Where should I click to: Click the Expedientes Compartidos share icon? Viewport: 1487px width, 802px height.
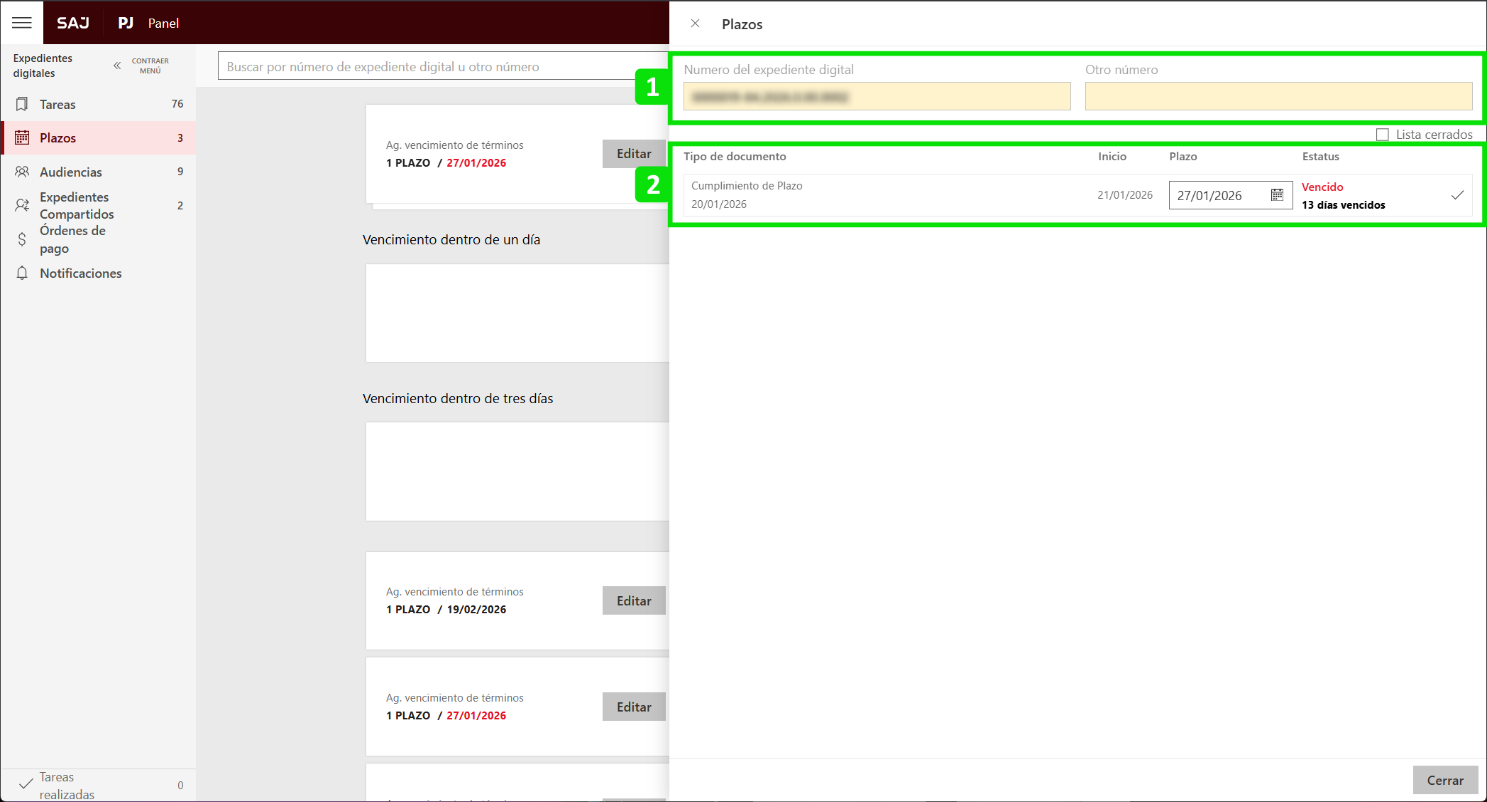pos(22,206)
